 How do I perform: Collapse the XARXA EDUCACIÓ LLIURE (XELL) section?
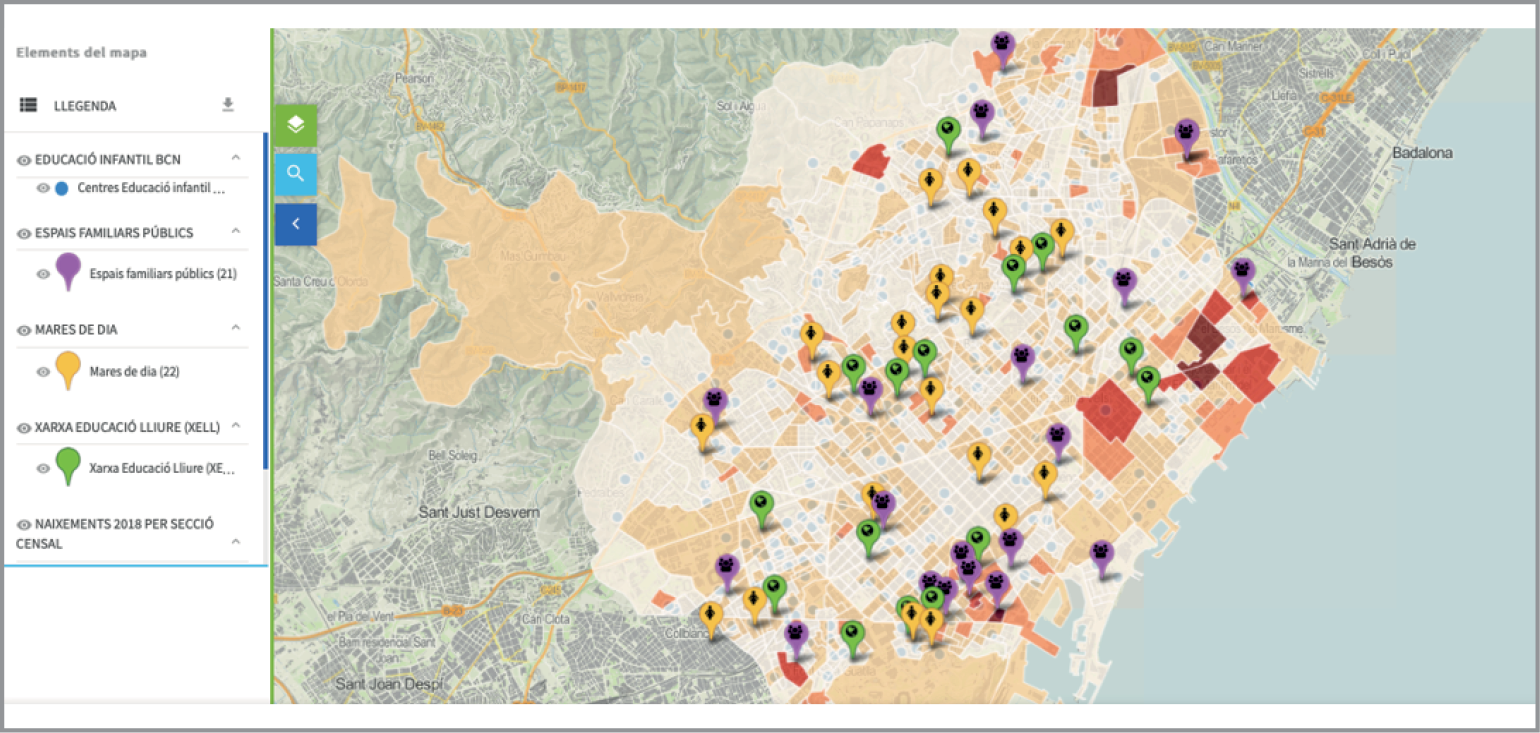[236, 426]
